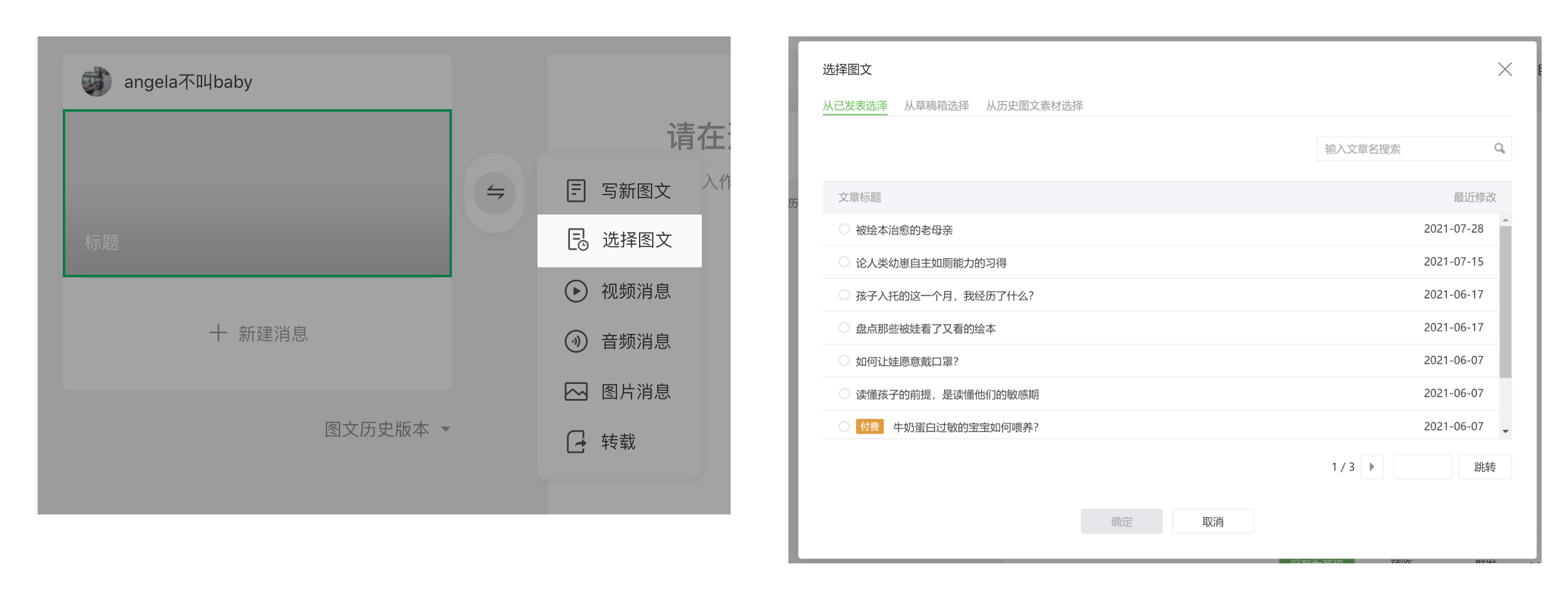Screen dimensions: 1568x601
Task: Click the article title 被绘本治愈的老母亲
Action: [904, 230]
